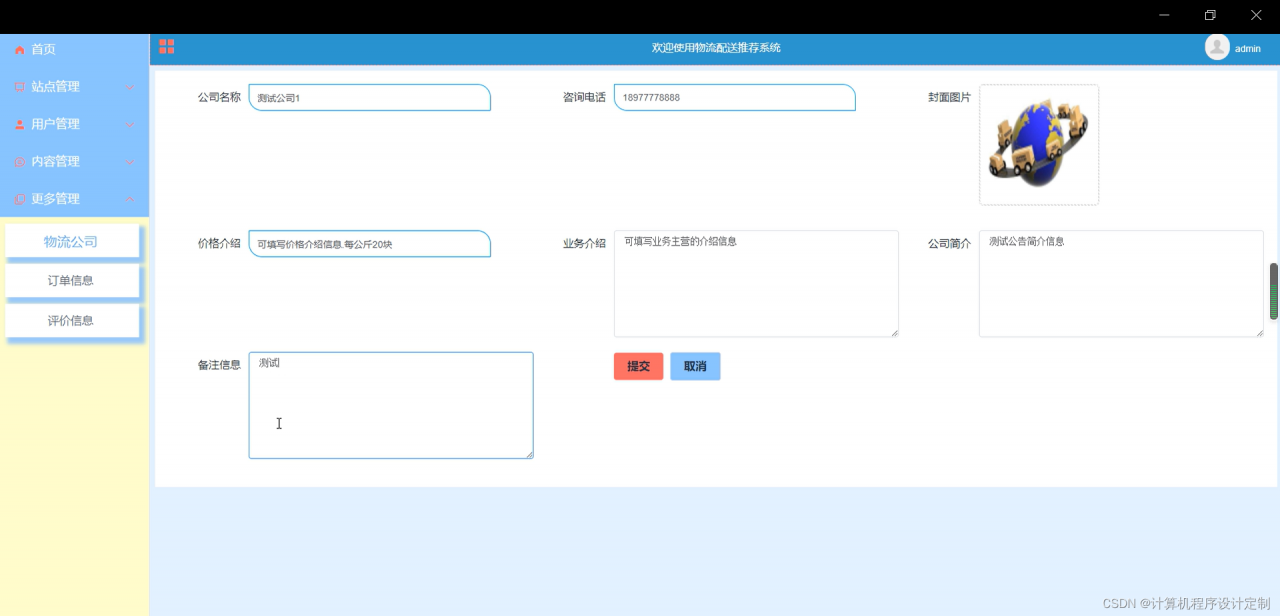
Task: Click the 公司简介 textarea resize handle
Action: pos(1259,333)
